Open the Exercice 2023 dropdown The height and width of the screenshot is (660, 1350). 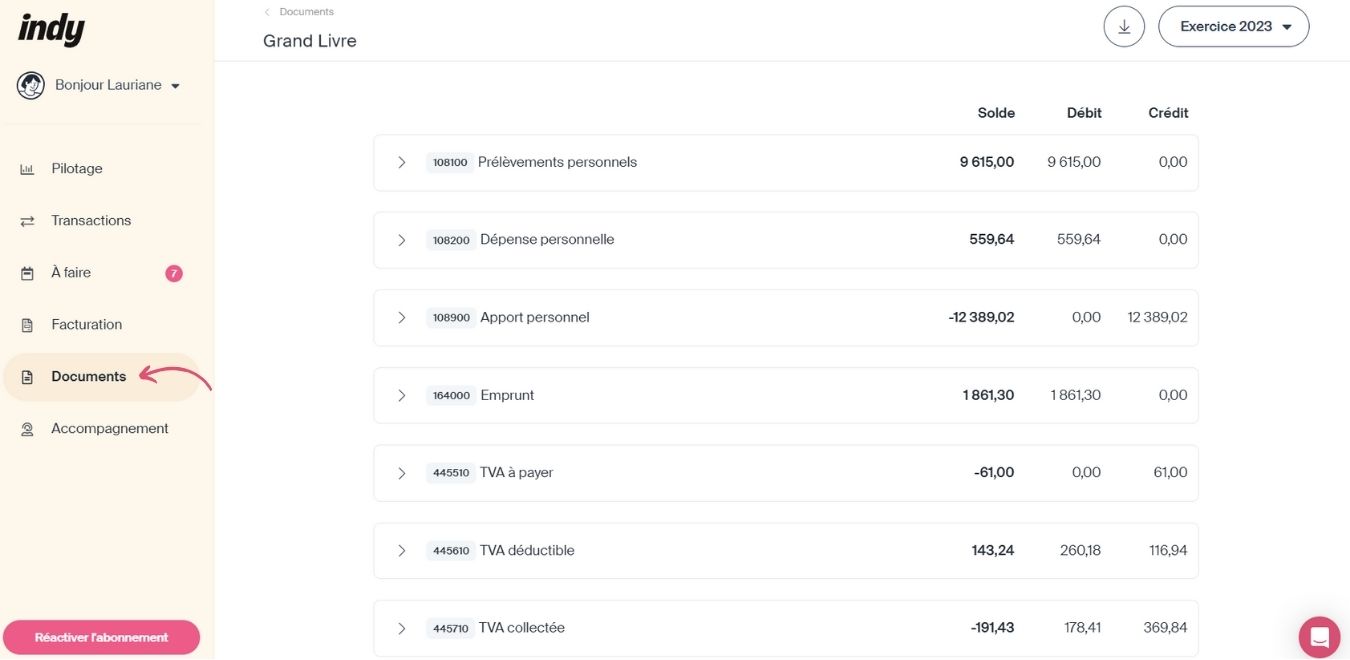[x=1233, y=27]
